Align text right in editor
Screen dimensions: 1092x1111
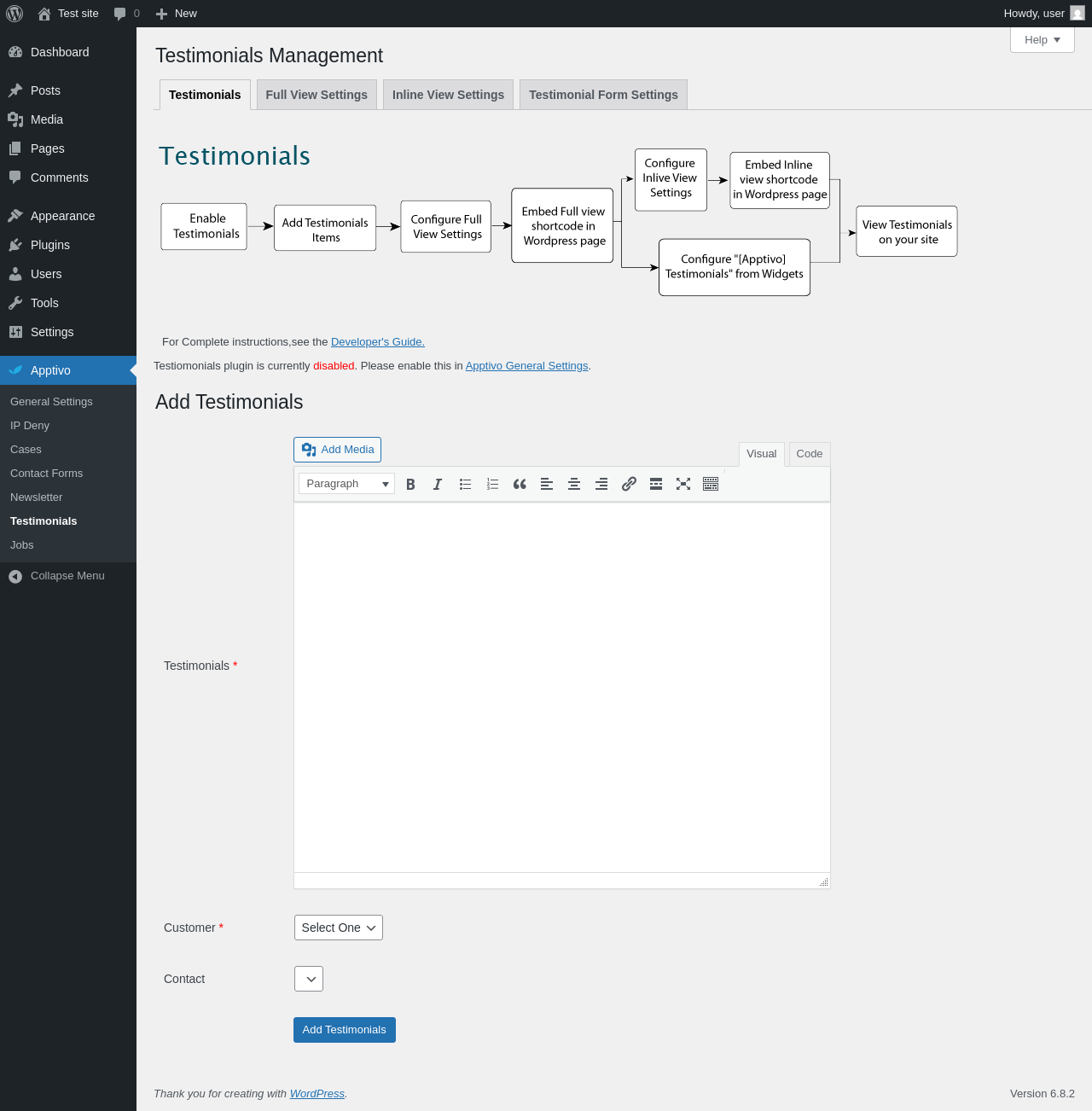point(601,484)
